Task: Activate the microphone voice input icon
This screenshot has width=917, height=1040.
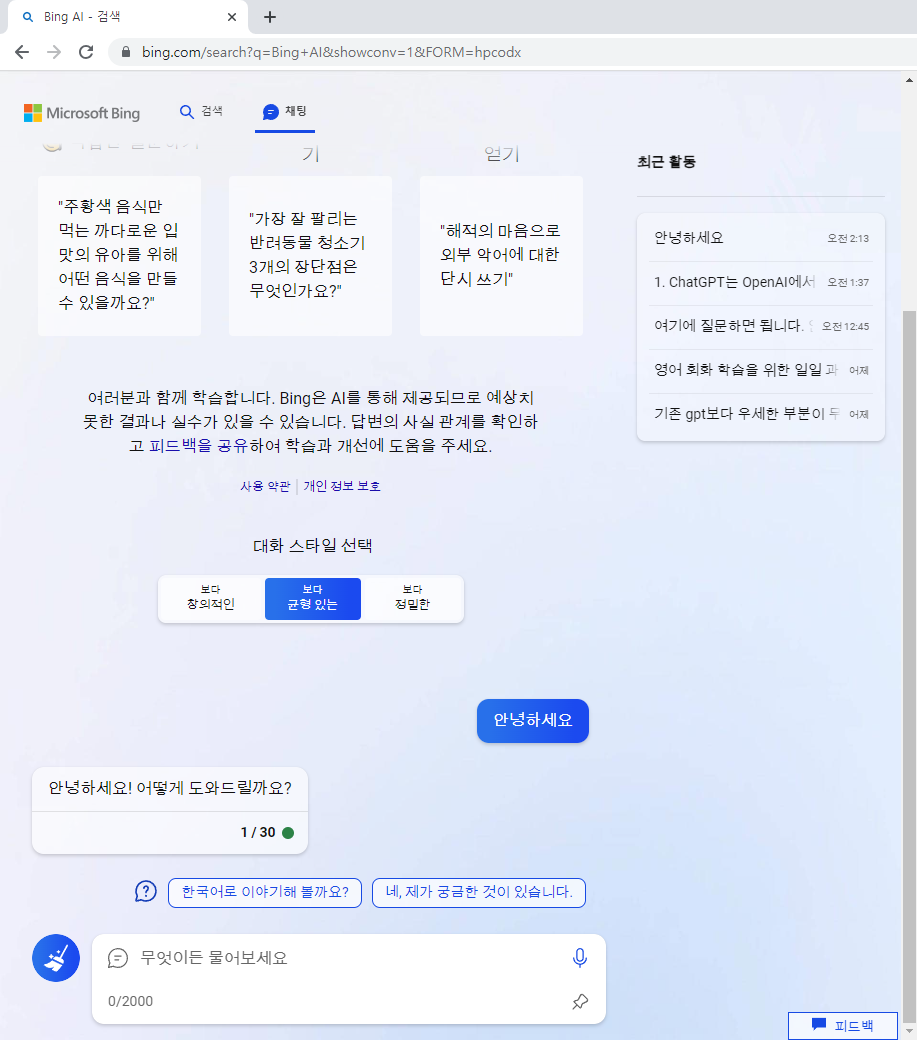Action: click(x=580, y=958)
